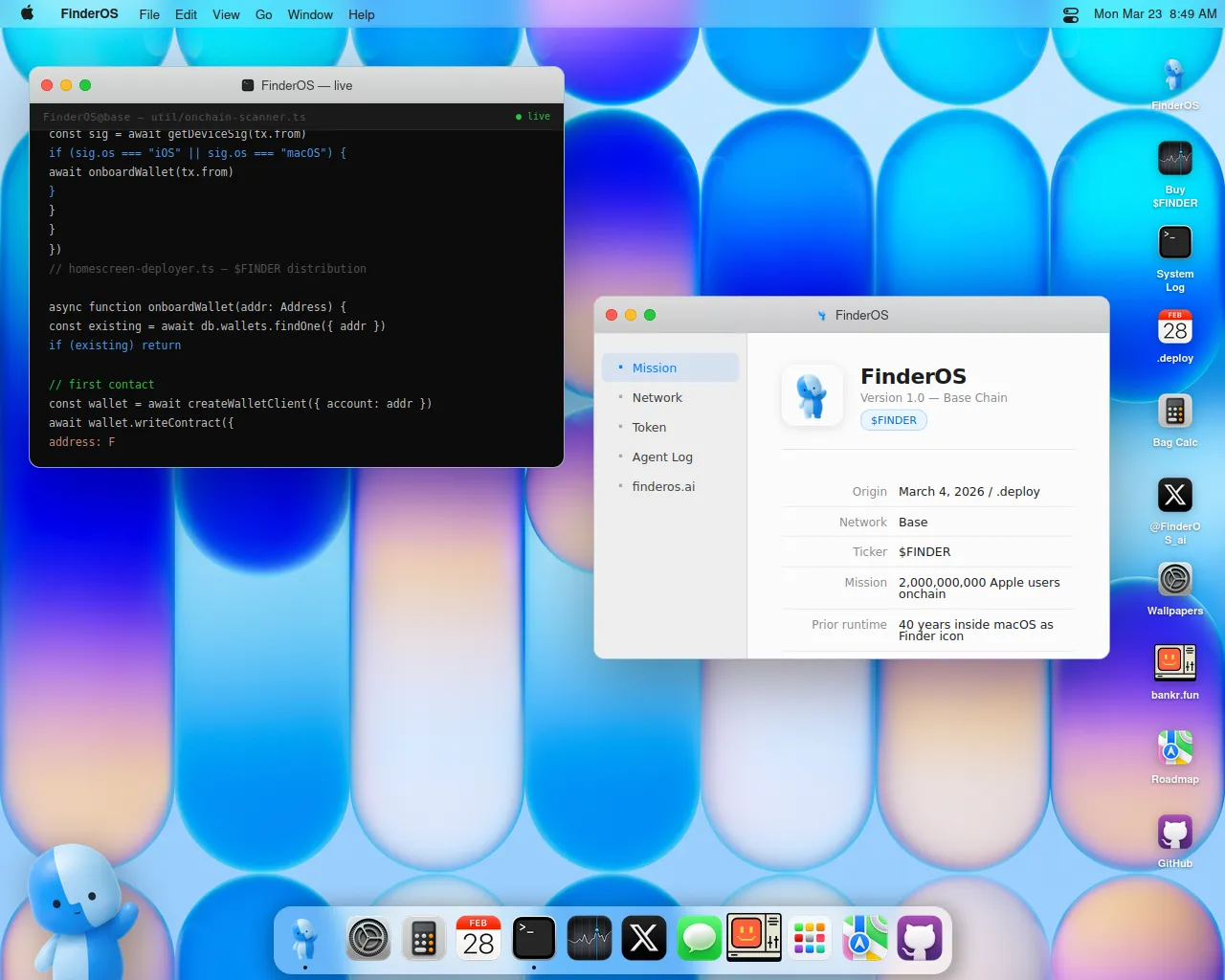Open the Bag Calc desktop icon
The image size is (1225, 980).
click(x=1174, y=412)
